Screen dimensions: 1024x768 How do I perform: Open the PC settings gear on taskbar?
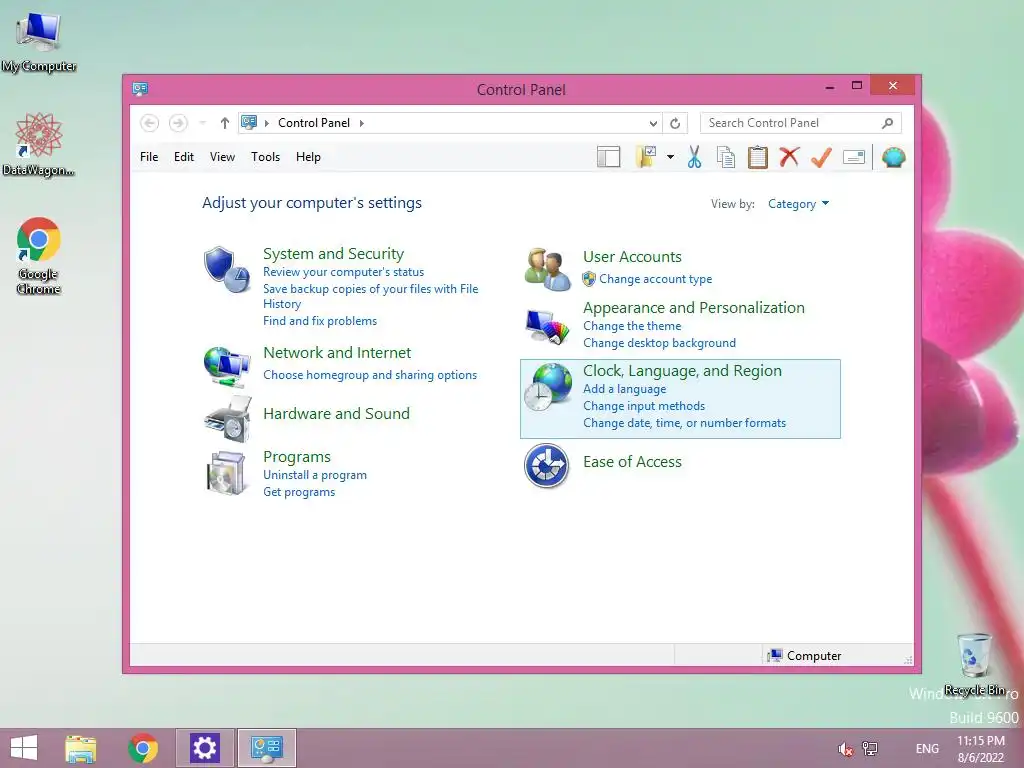pos(204,748)
